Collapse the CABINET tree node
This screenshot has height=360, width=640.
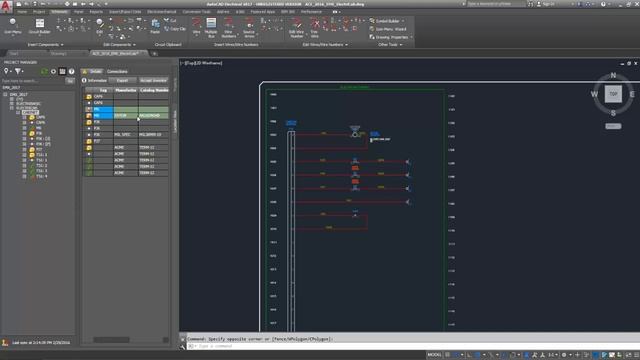pyautogui.click(x=18, y=112)
